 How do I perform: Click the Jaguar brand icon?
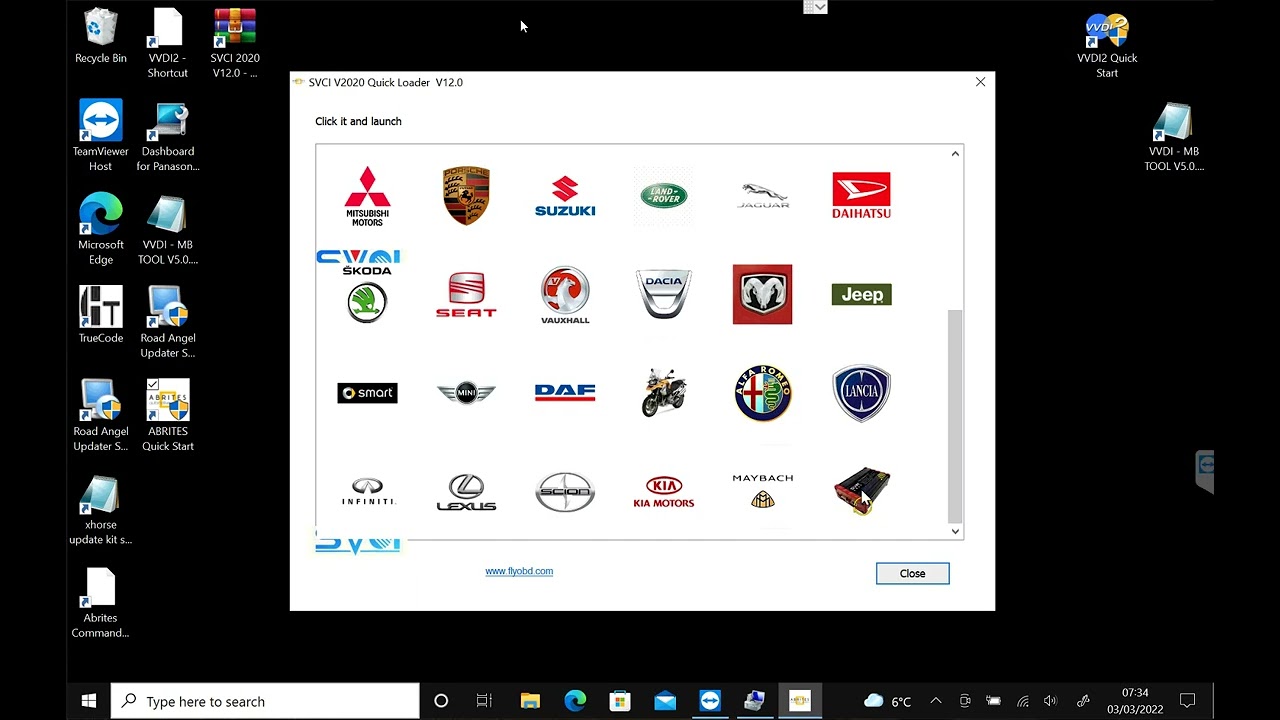coord(763,196)
